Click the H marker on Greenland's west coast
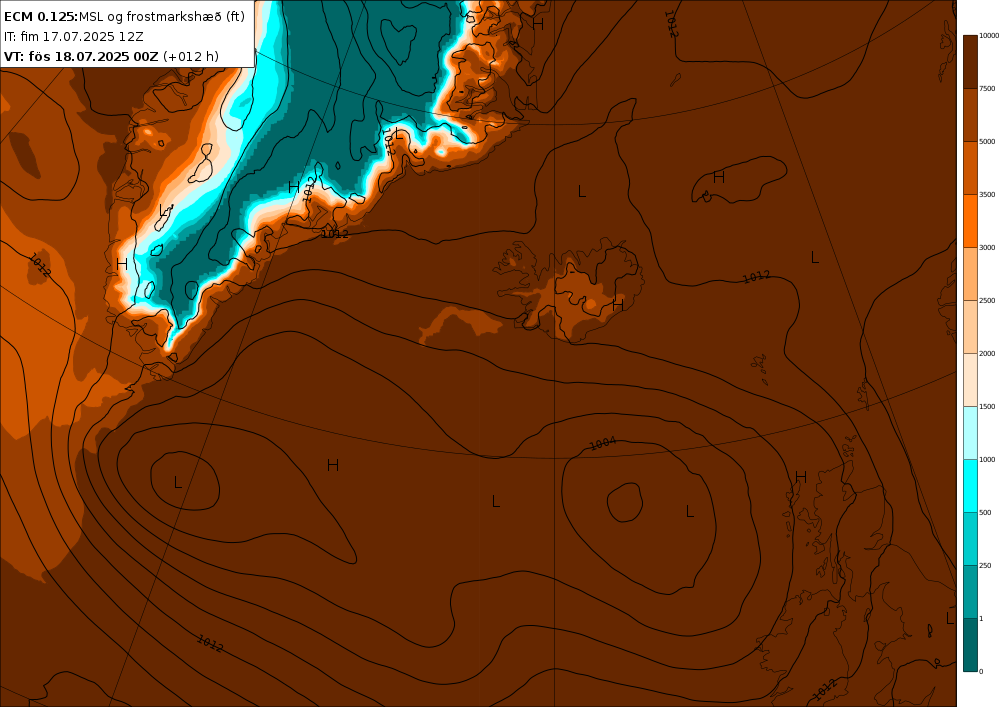1000x707 pixels. (122, 264)
